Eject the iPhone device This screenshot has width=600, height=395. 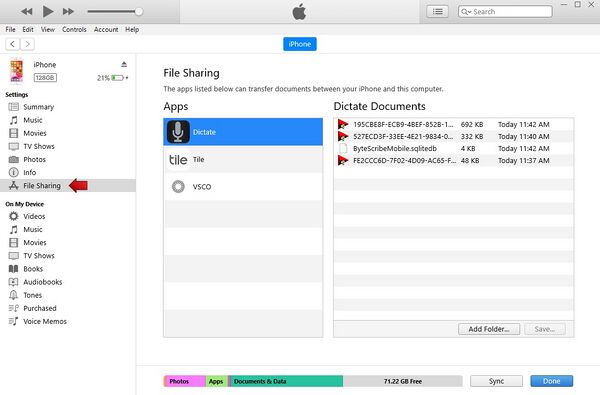coord(124,64)
